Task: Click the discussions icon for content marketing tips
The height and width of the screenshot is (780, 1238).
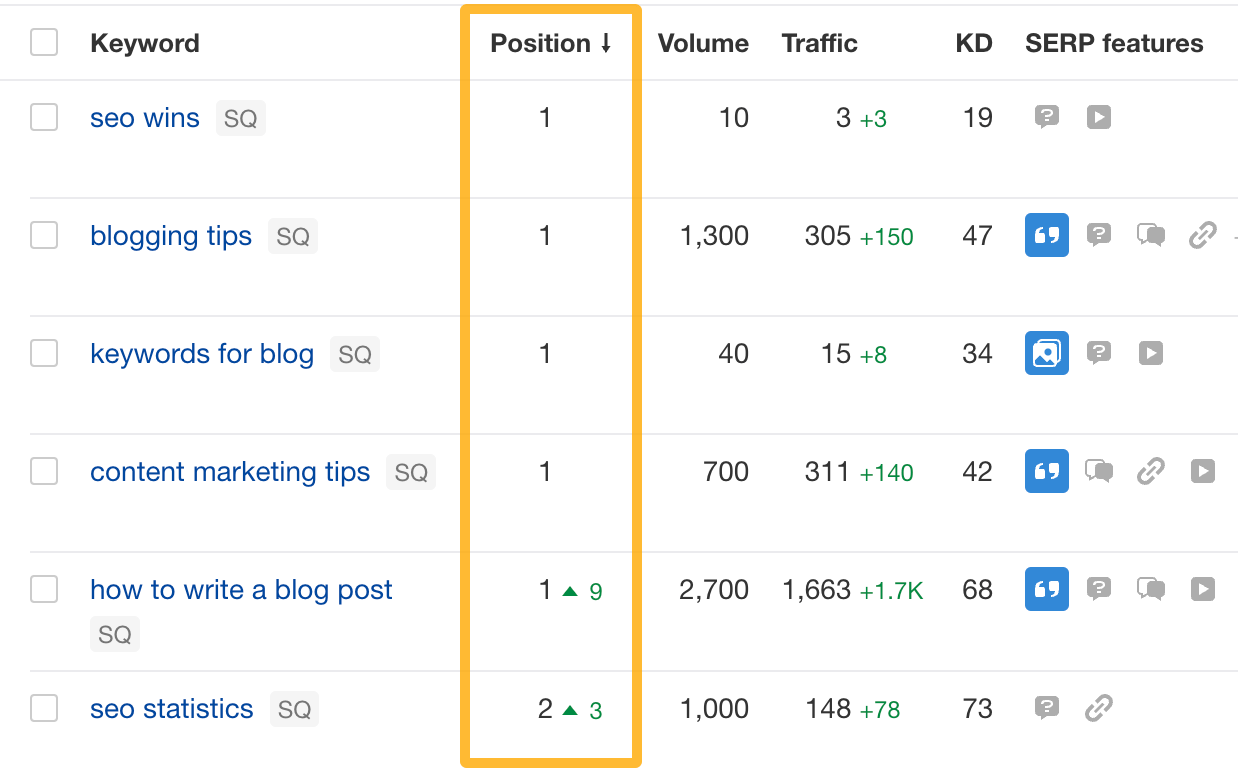Action: [1098, 471]
